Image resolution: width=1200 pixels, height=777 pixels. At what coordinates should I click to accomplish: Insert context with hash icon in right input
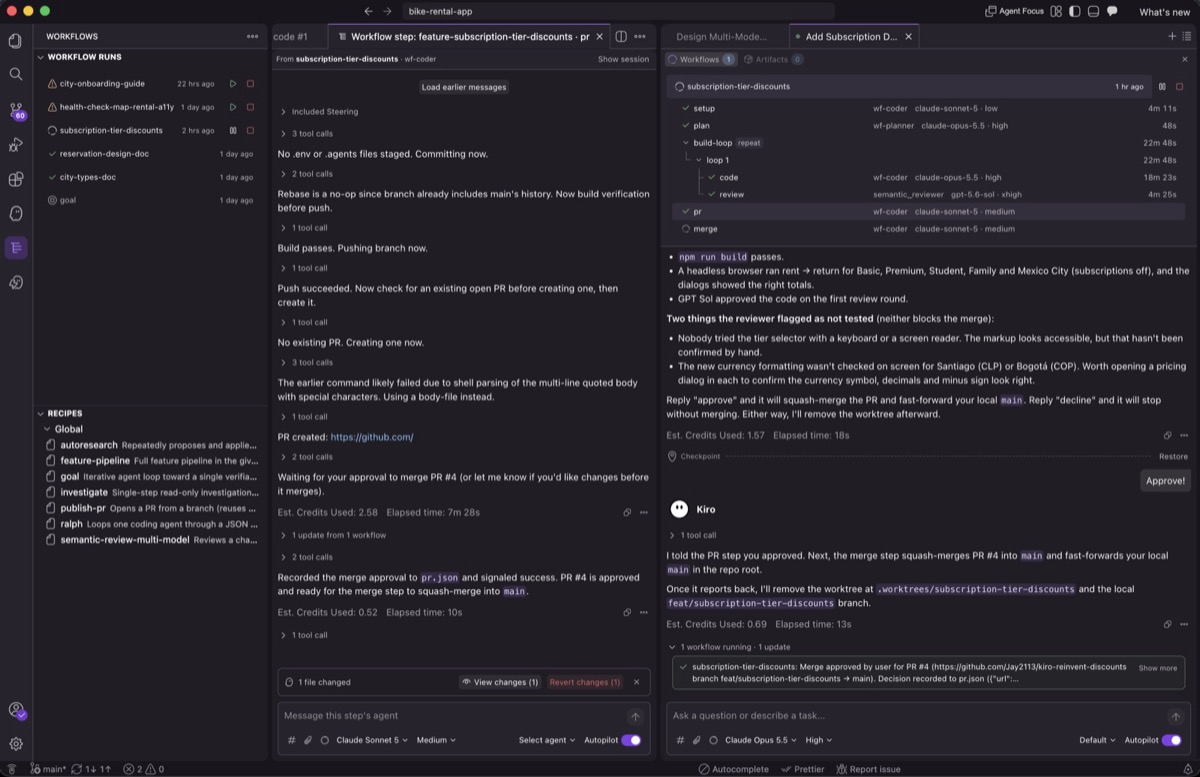point(680,740)
